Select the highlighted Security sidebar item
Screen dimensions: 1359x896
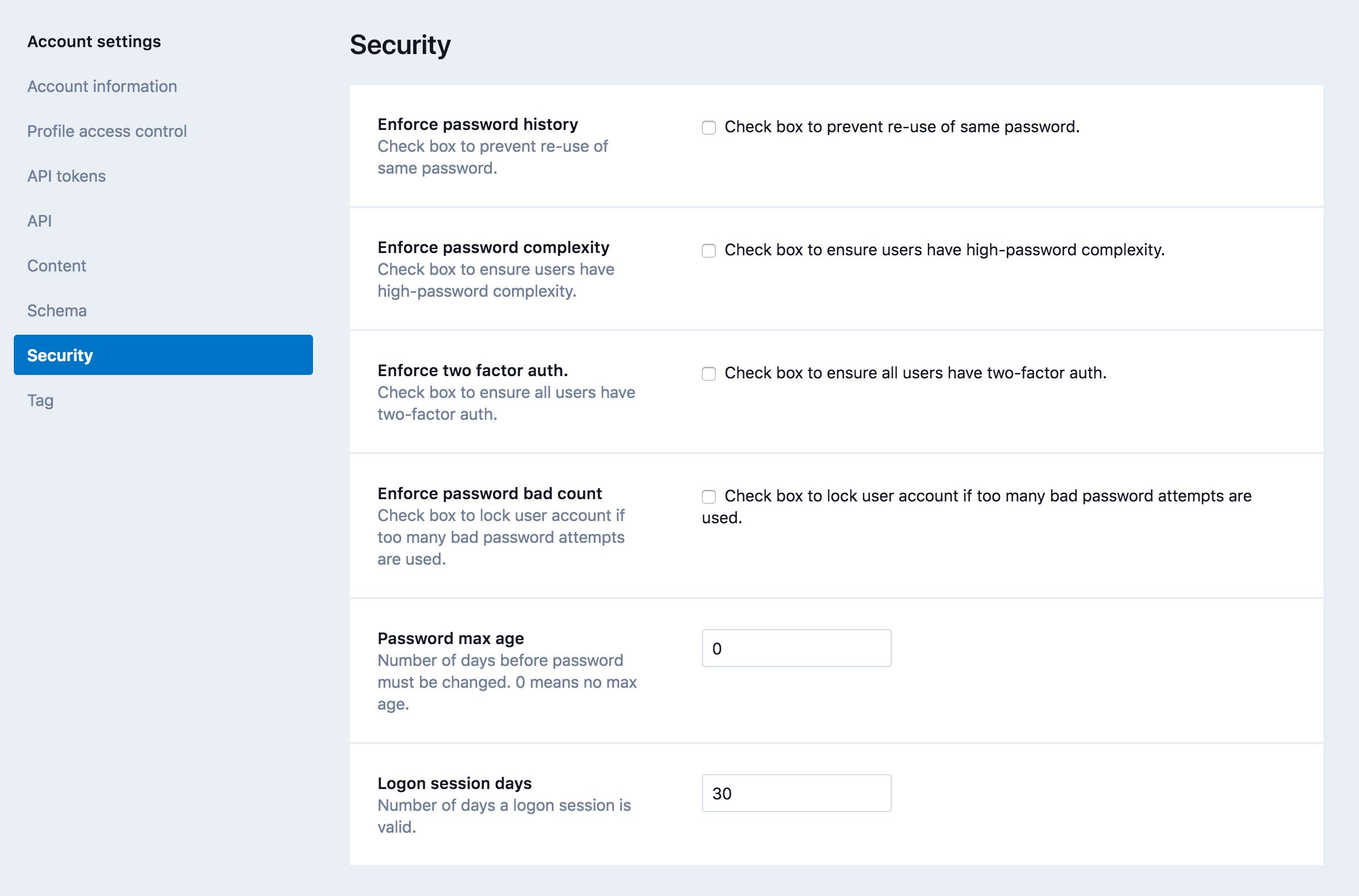point(163,355)
